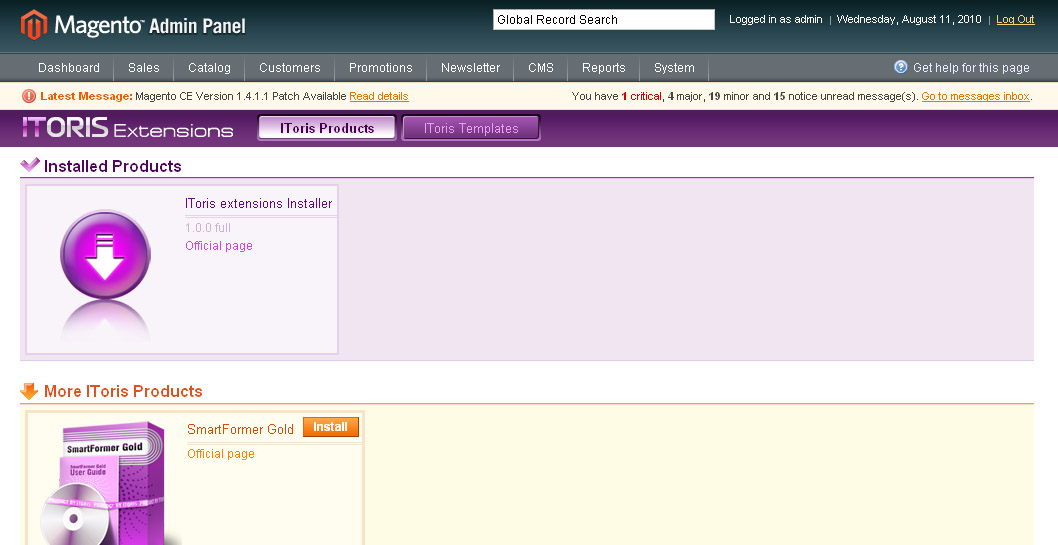Open the installer's Official page link
This screenshot has height=545, width=1058.
(x=219, y=246)
